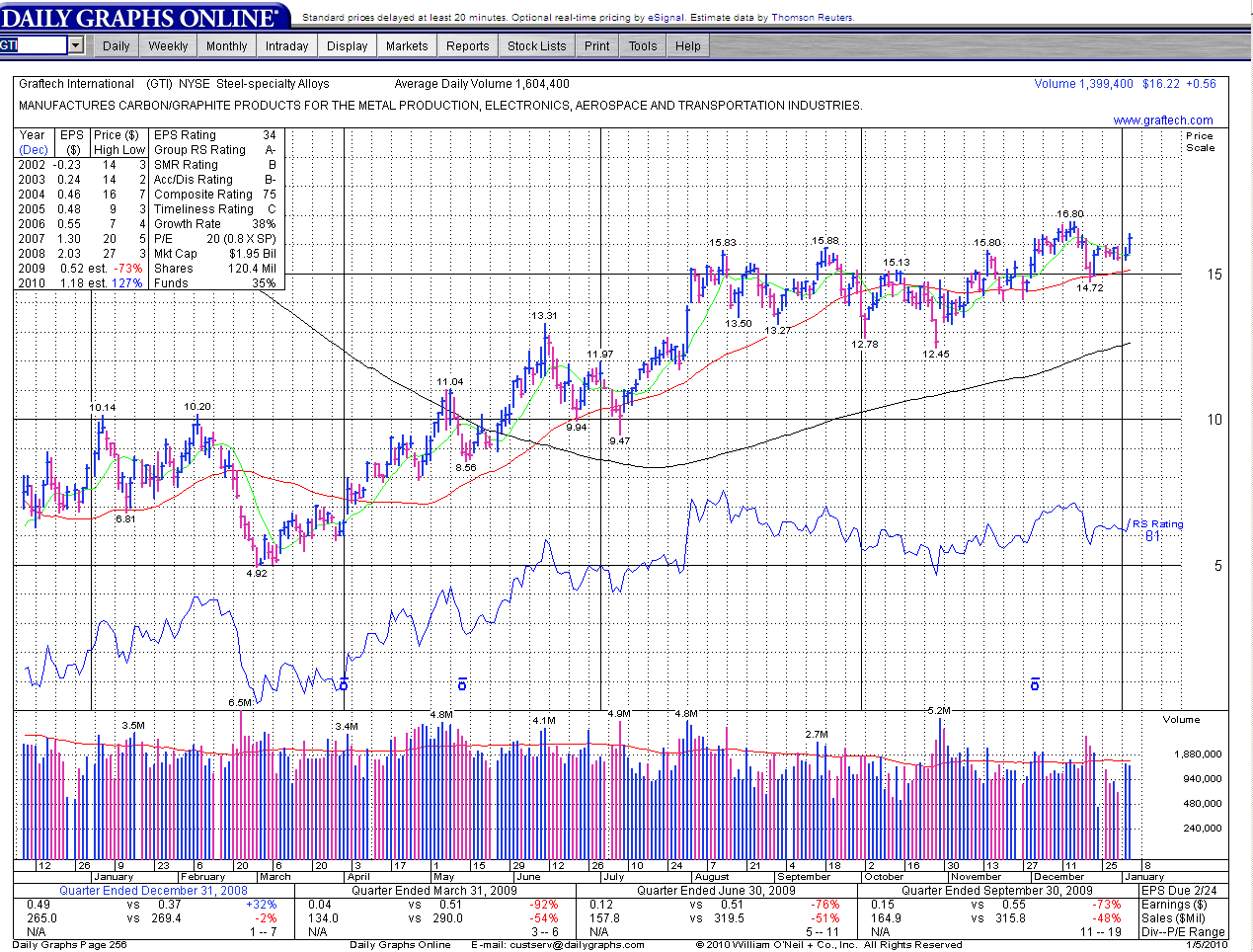Screen dimensions: 1253x952
Task: Follow the Thomson Reuters link
Action: (x=812, y=18)
